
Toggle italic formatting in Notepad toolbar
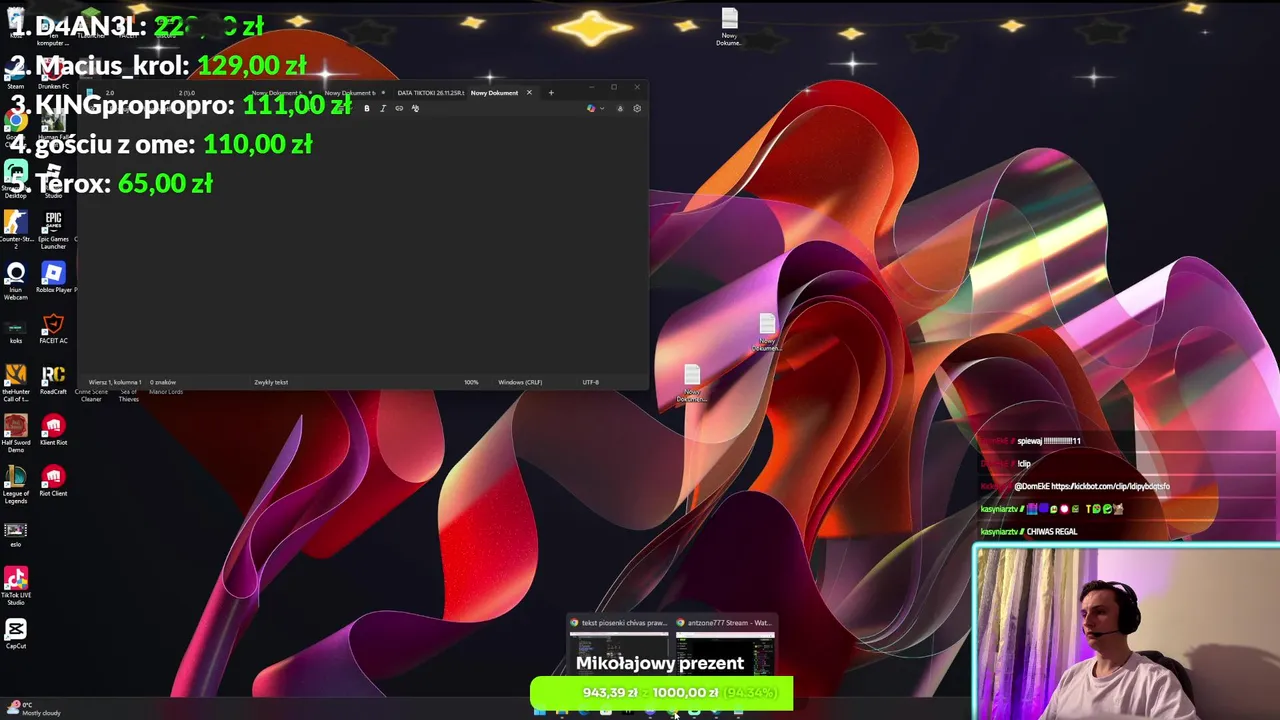coord(383,108)
